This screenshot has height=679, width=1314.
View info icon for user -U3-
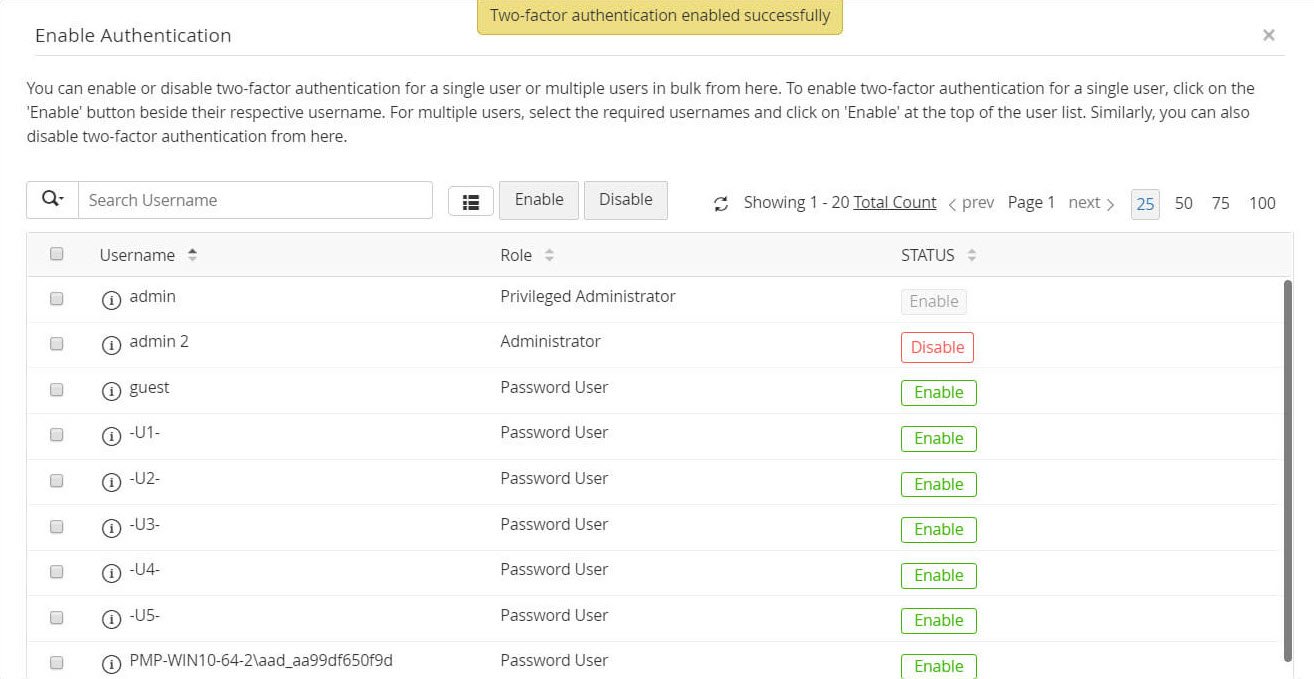112,527
